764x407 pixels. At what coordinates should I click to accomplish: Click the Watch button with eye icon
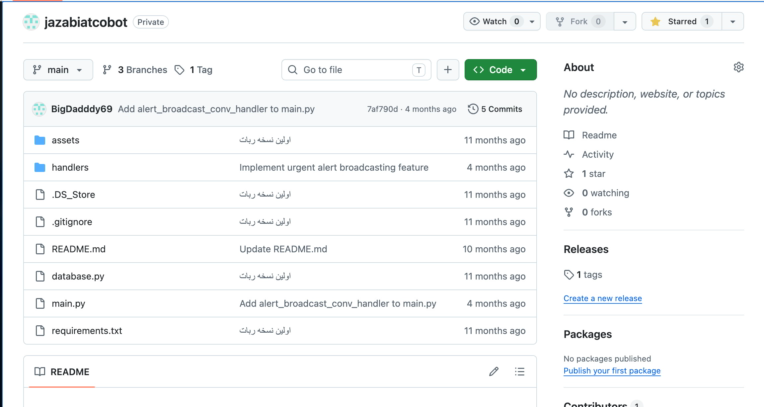tap(495, 21)
